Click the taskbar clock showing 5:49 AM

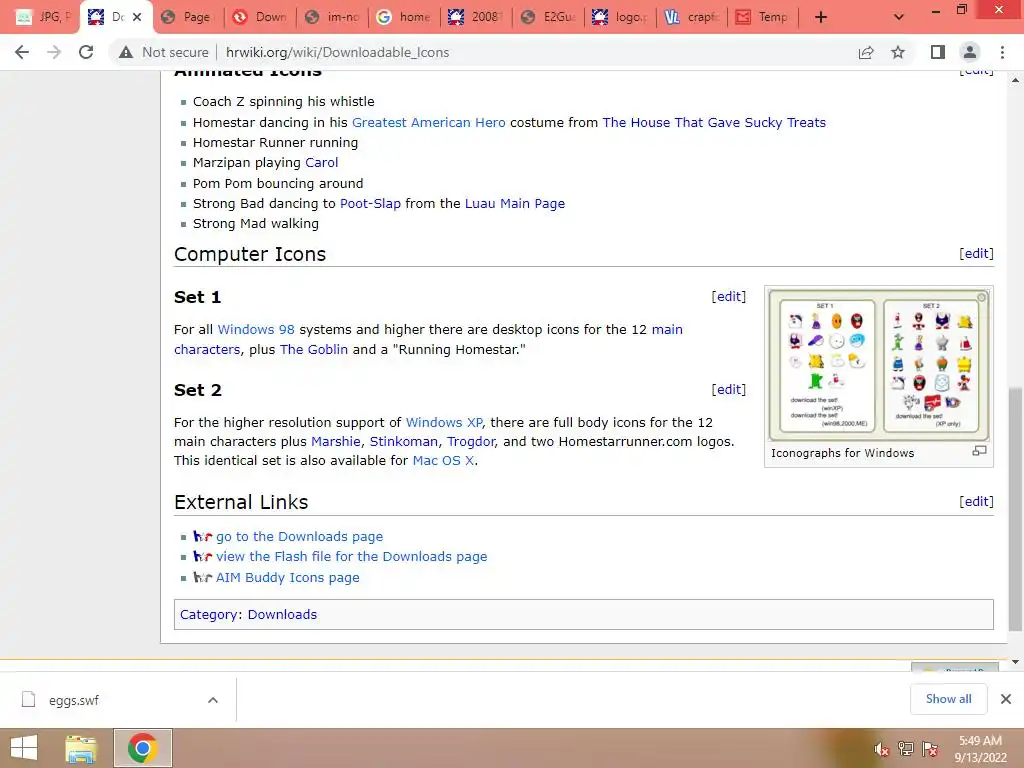pos(980,749)
